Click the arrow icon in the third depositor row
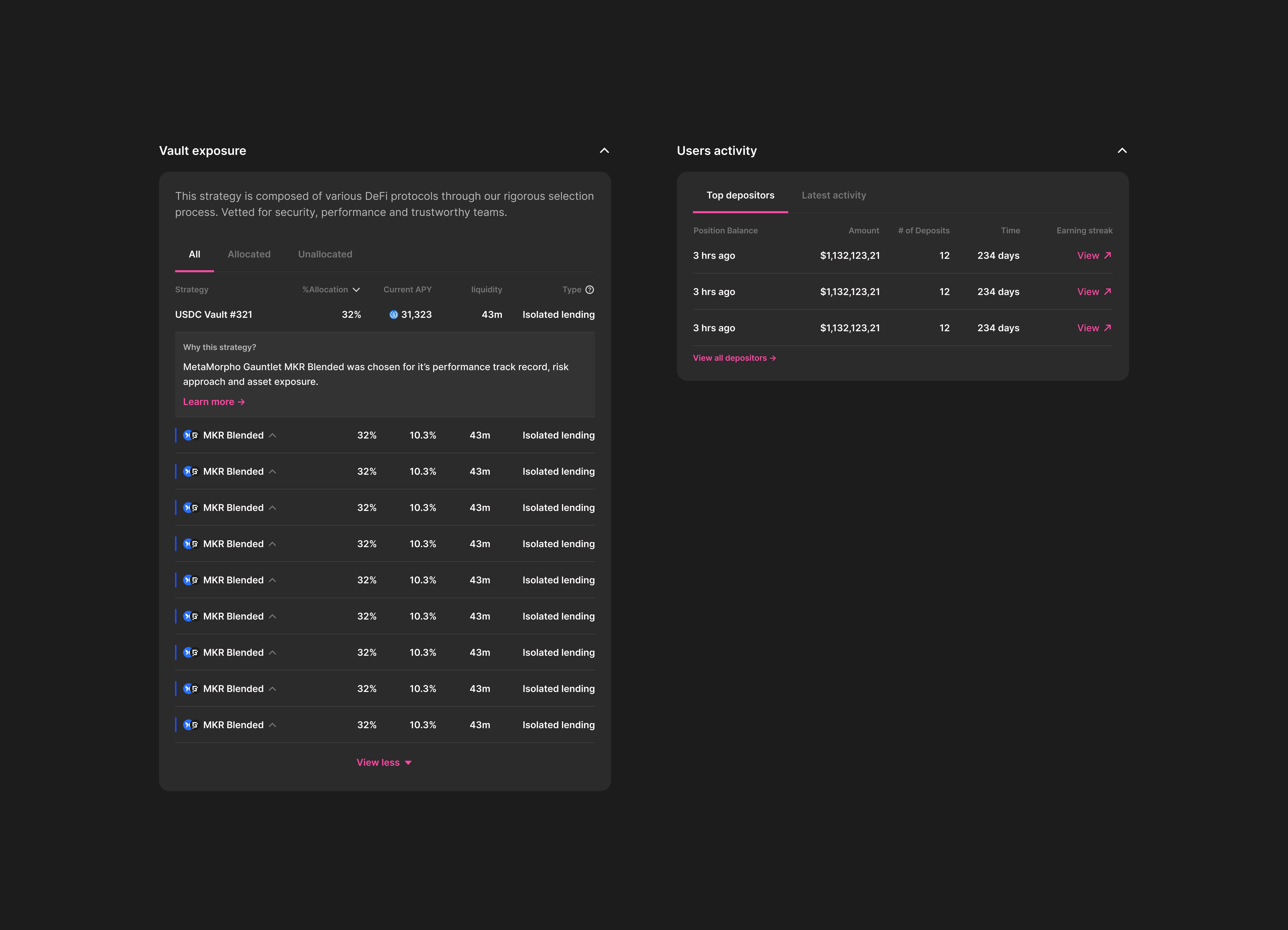 1107,328
